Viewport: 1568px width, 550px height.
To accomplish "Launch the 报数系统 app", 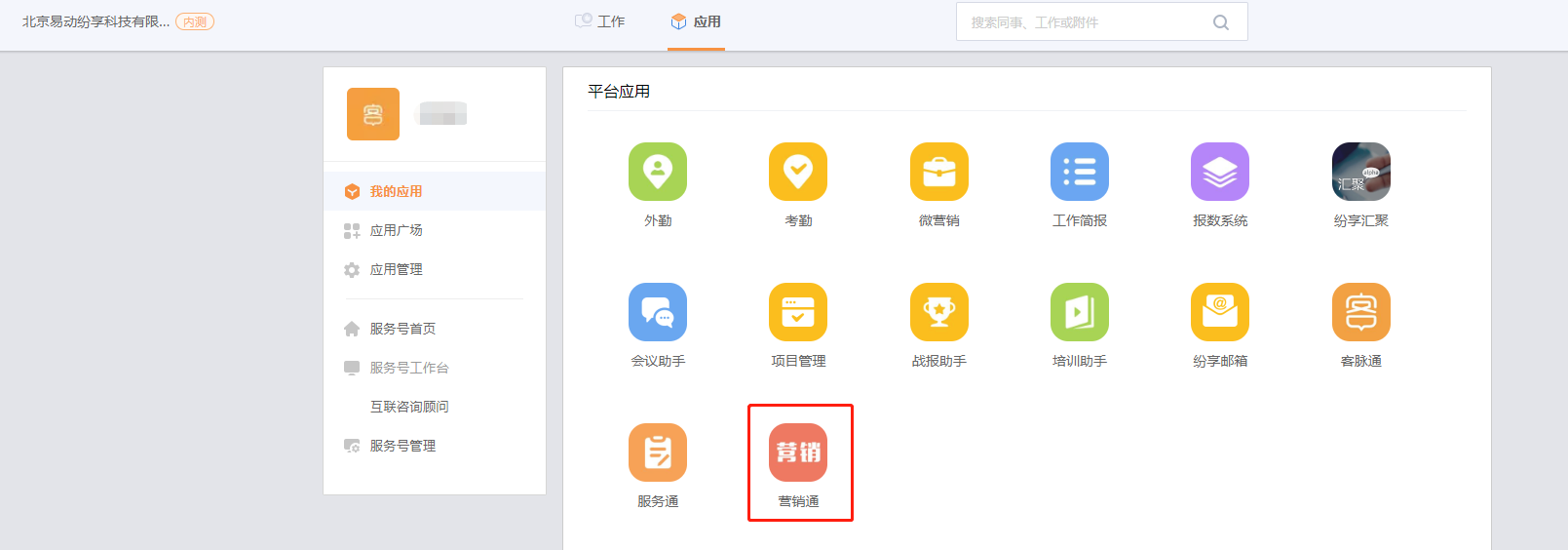I will 1219,172.
